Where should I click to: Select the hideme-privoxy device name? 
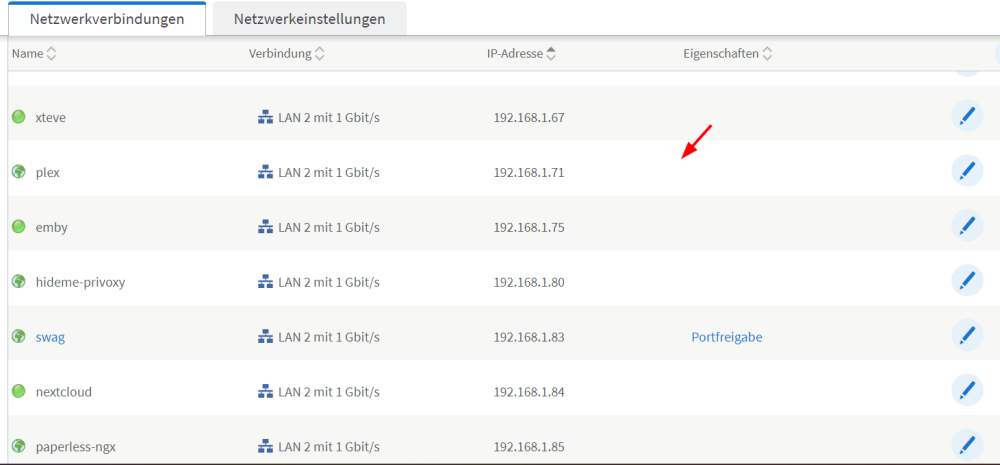click(x=80, y=283)
